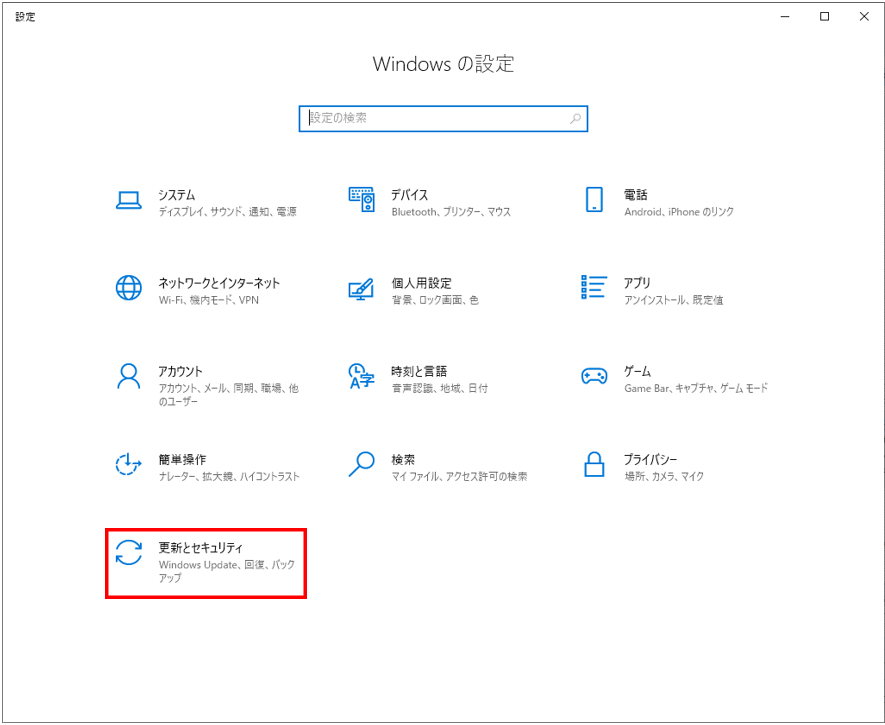The image size is (885, 725).
Task: Click the text Android、iPhone のリンク
Action: (679, 212)
